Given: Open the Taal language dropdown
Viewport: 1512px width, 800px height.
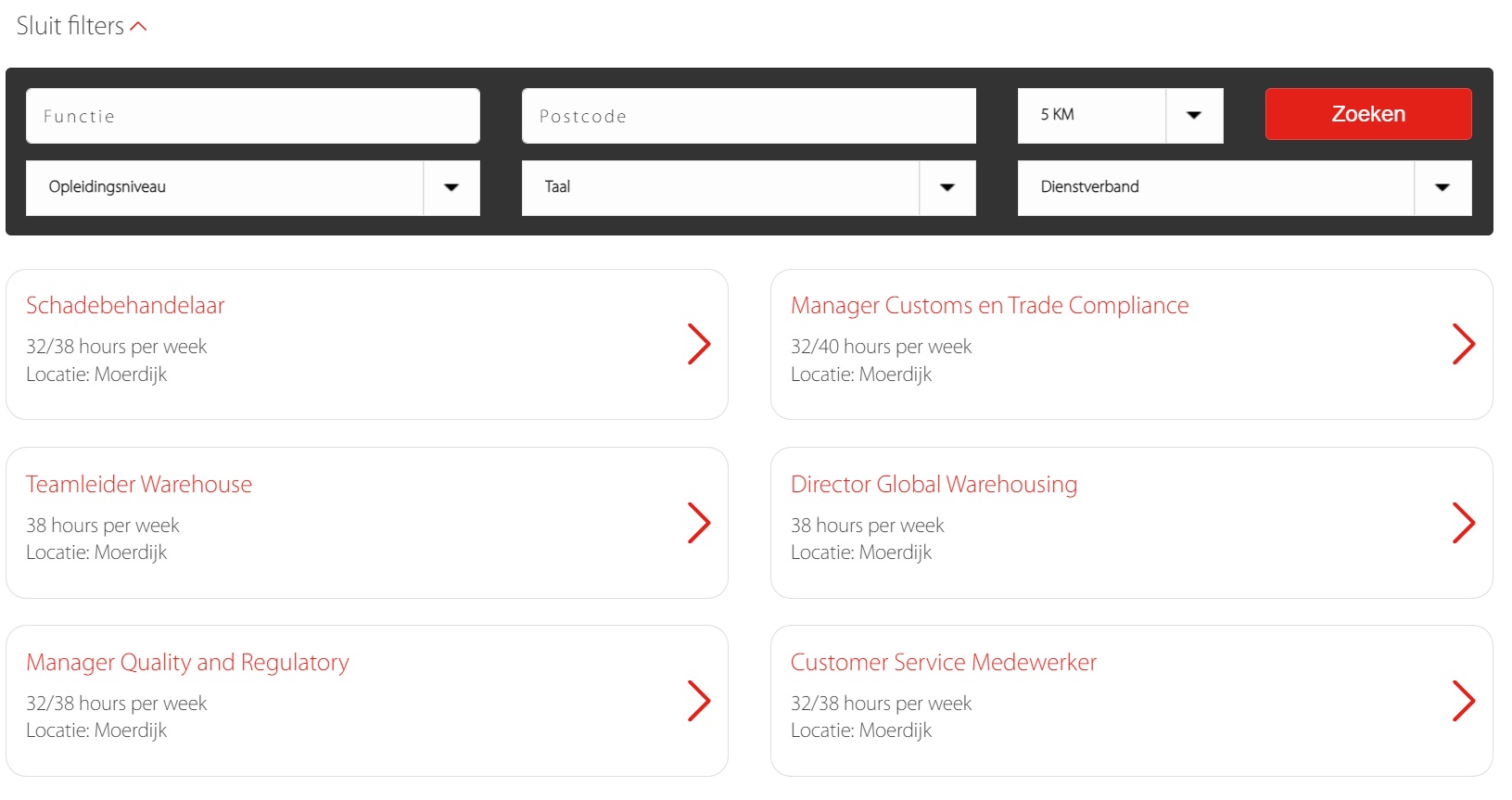Looking at the screenshot, I should coord(947,187).
